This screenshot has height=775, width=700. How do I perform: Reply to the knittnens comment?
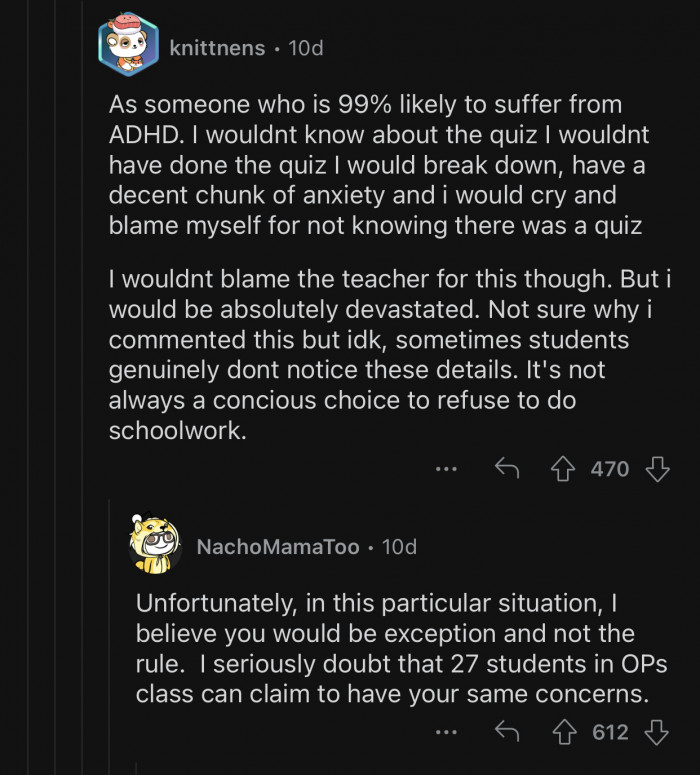tap(507, 468)
